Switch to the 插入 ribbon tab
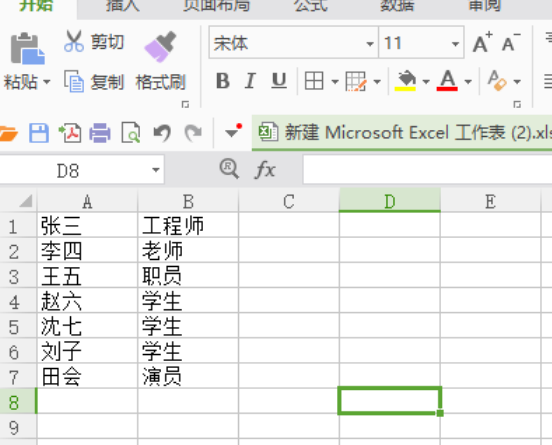 pos(122,6)
